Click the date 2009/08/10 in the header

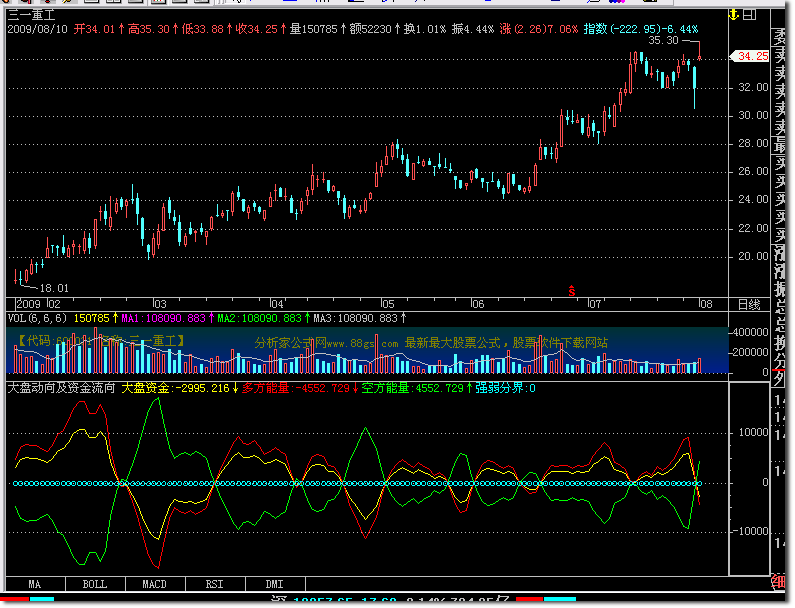tap(38, 29)
